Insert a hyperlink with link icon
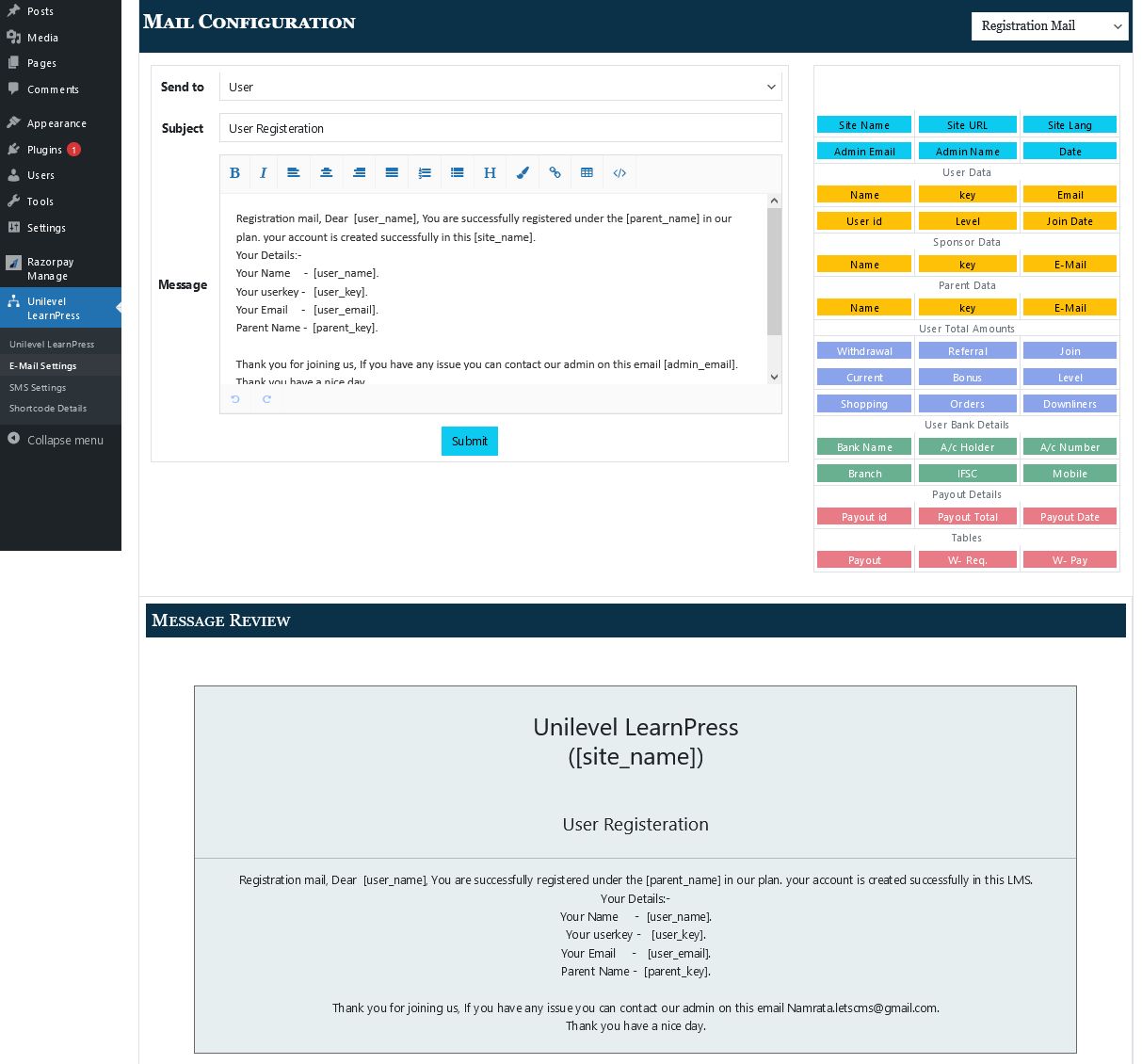This screenshot has width=1142, height=1064. tap(555, 173)
